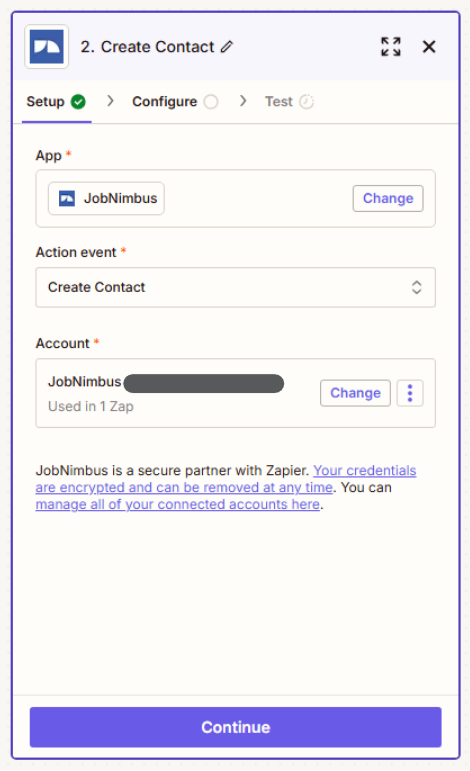The height and width of the screenshot is (771, 470).
Task: Click chevron between Setup and Configure
Action: (110, 101)
